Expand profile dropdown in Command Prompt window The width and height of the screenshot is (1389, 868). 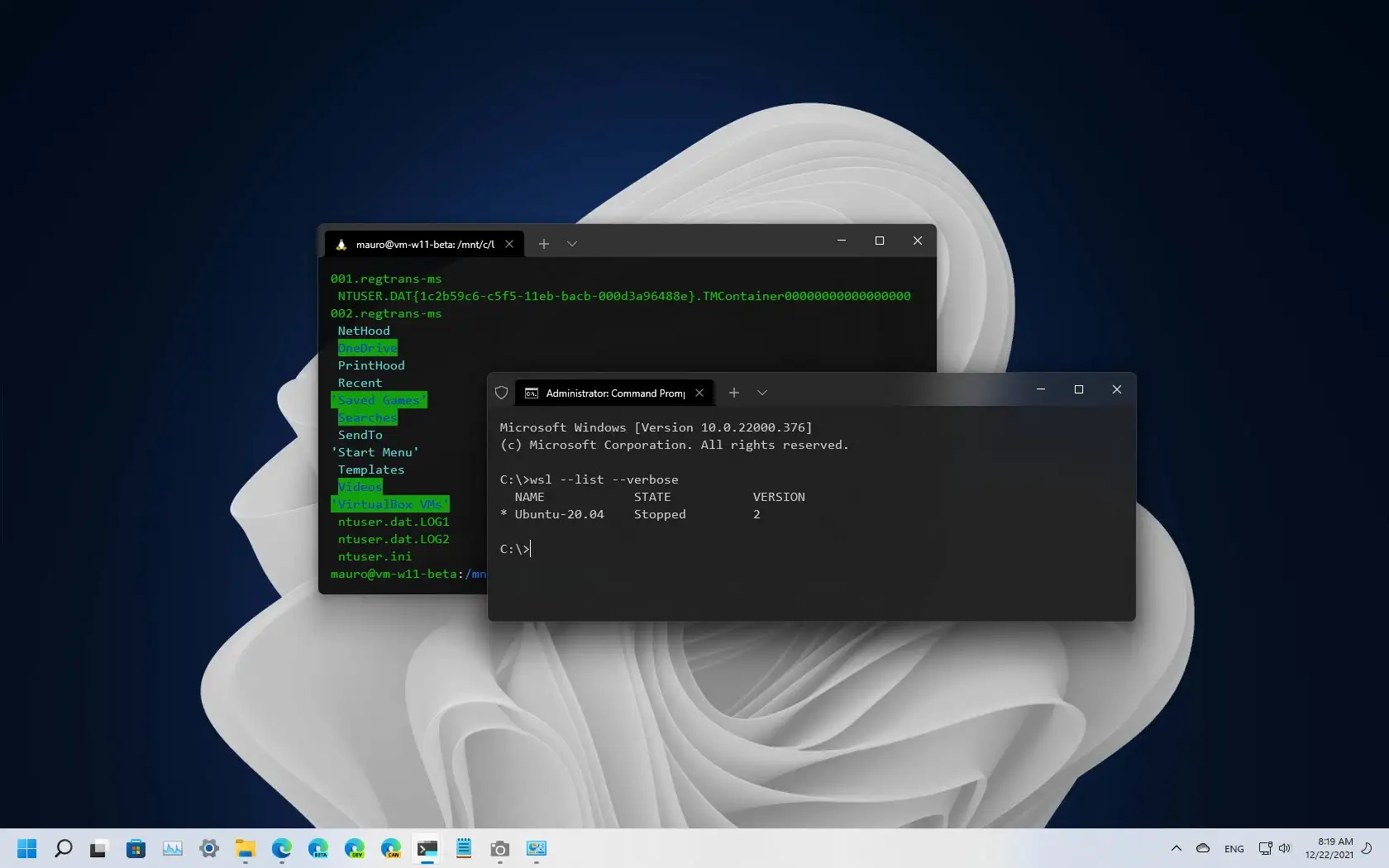(762, 393)
